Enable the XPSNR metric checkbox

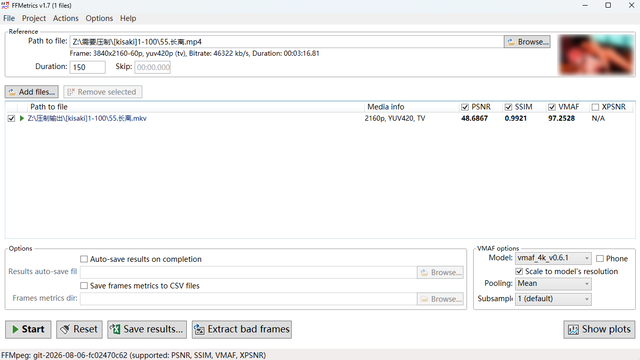(x=595, y=107)
